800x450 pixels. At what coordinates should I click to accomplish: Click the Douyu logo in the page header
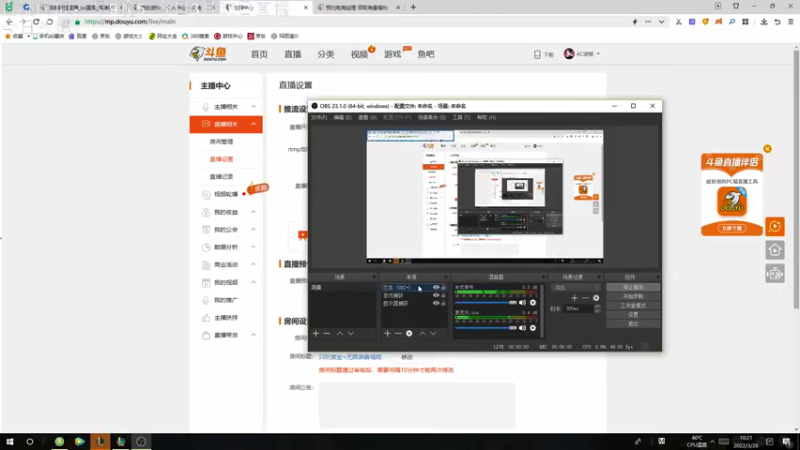click(208, 54)
